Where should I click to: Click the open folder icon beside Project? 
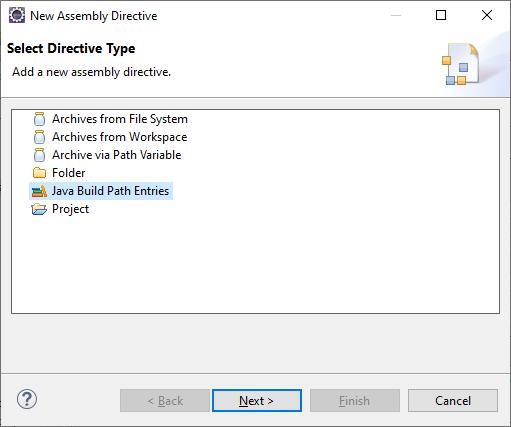click(39, 209)
